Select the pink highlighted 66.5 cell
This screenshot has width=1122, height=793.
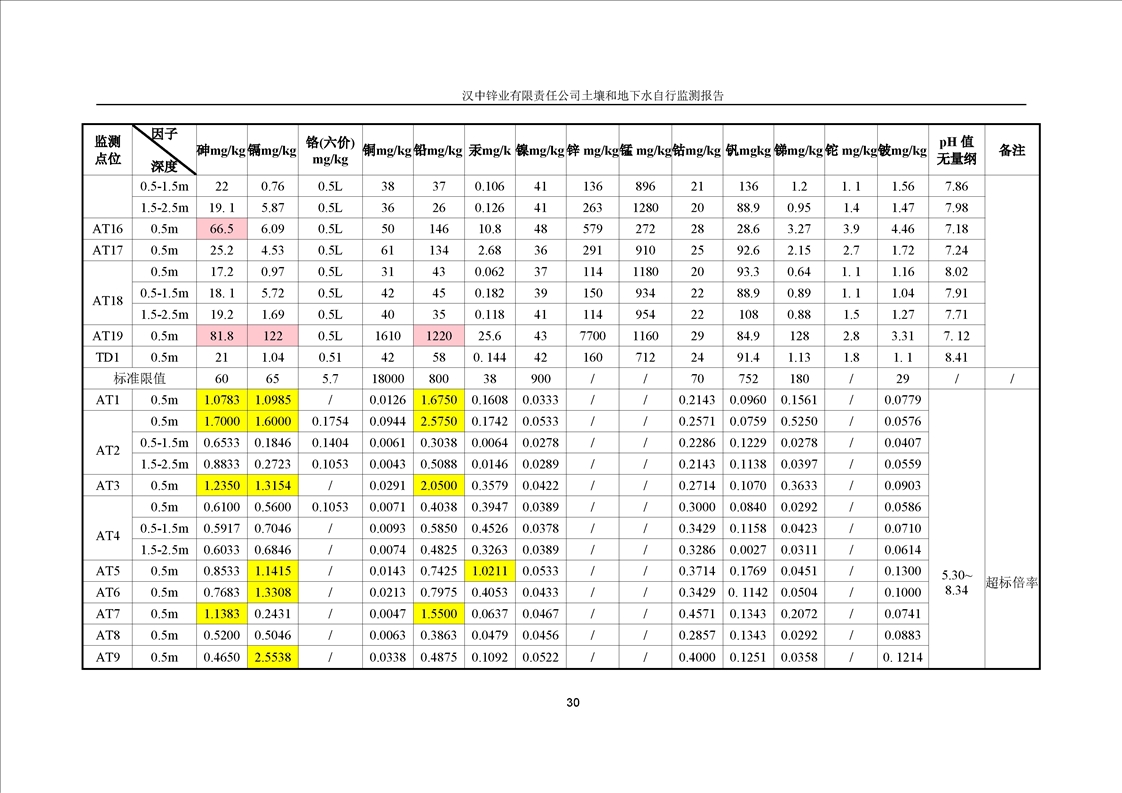click(x=222, y=229)
